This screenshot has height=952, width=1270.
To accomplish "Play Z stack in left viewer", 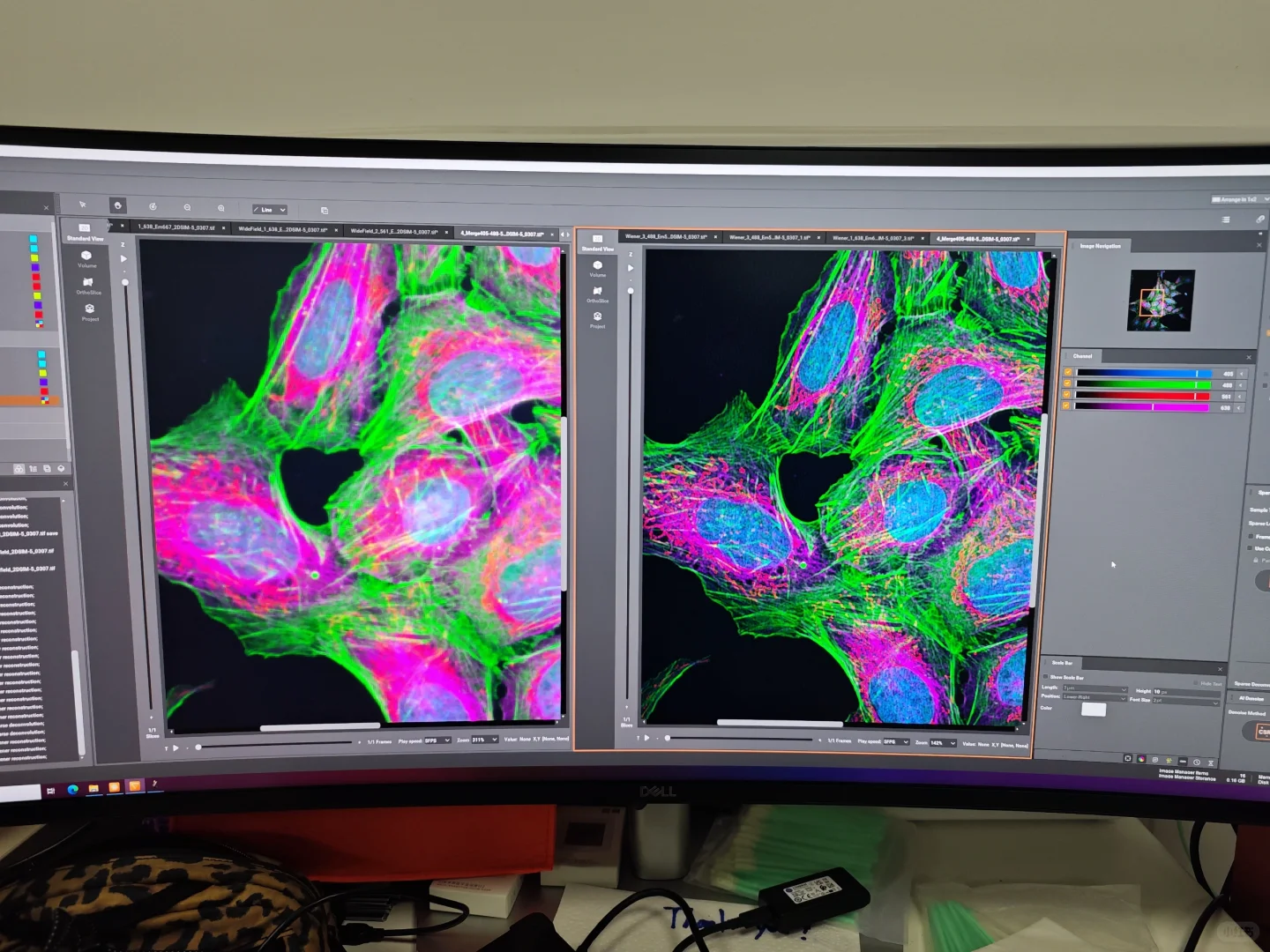I will (123, 259).
